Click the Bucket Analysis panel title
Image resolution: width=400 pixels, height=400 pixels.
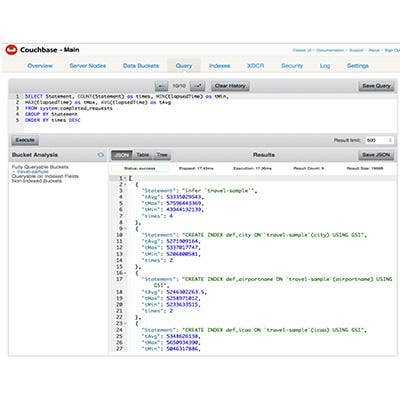35,155
